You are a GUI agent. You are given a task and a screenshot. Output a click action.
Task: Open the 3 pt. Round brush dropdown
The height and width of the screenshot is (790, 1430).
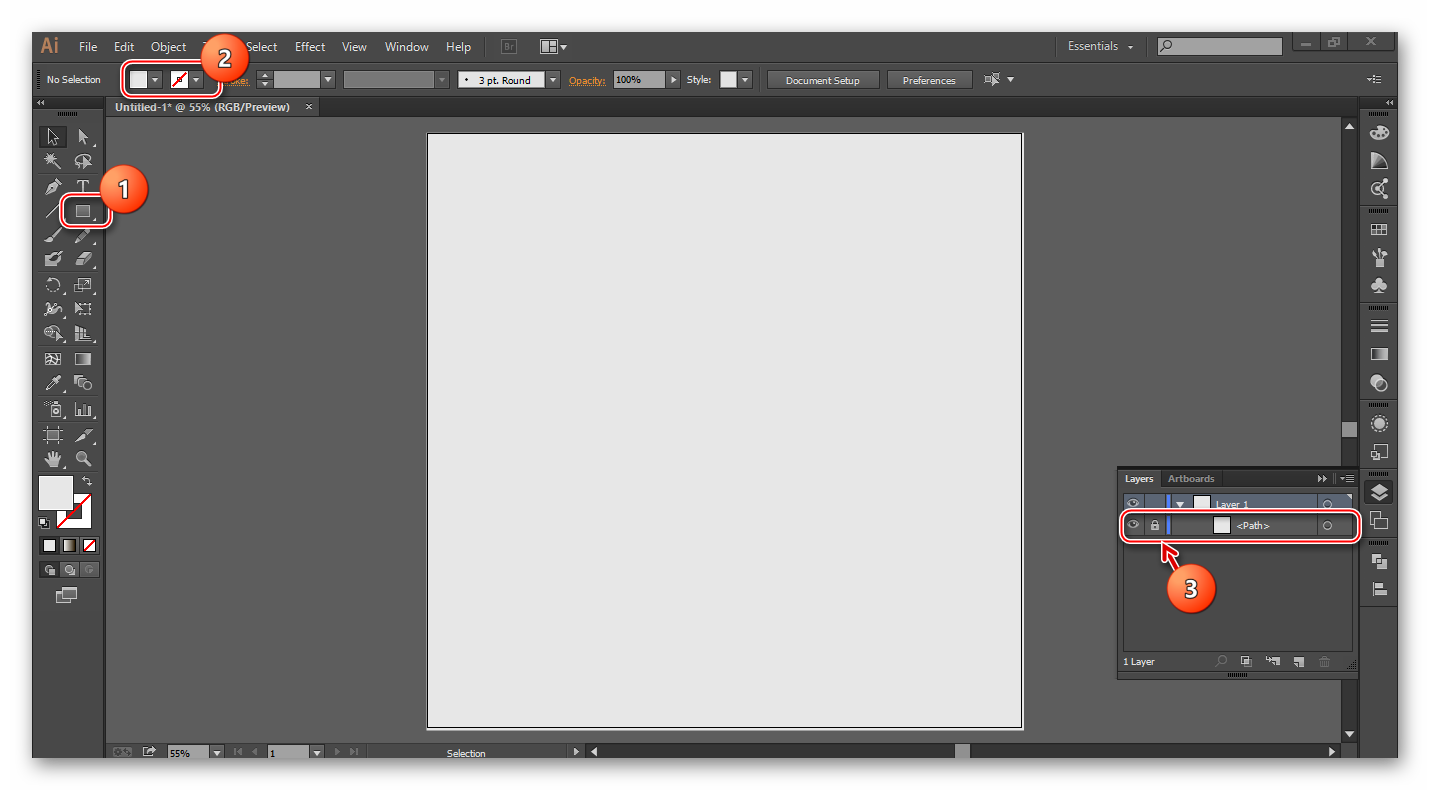pos(553,80)
